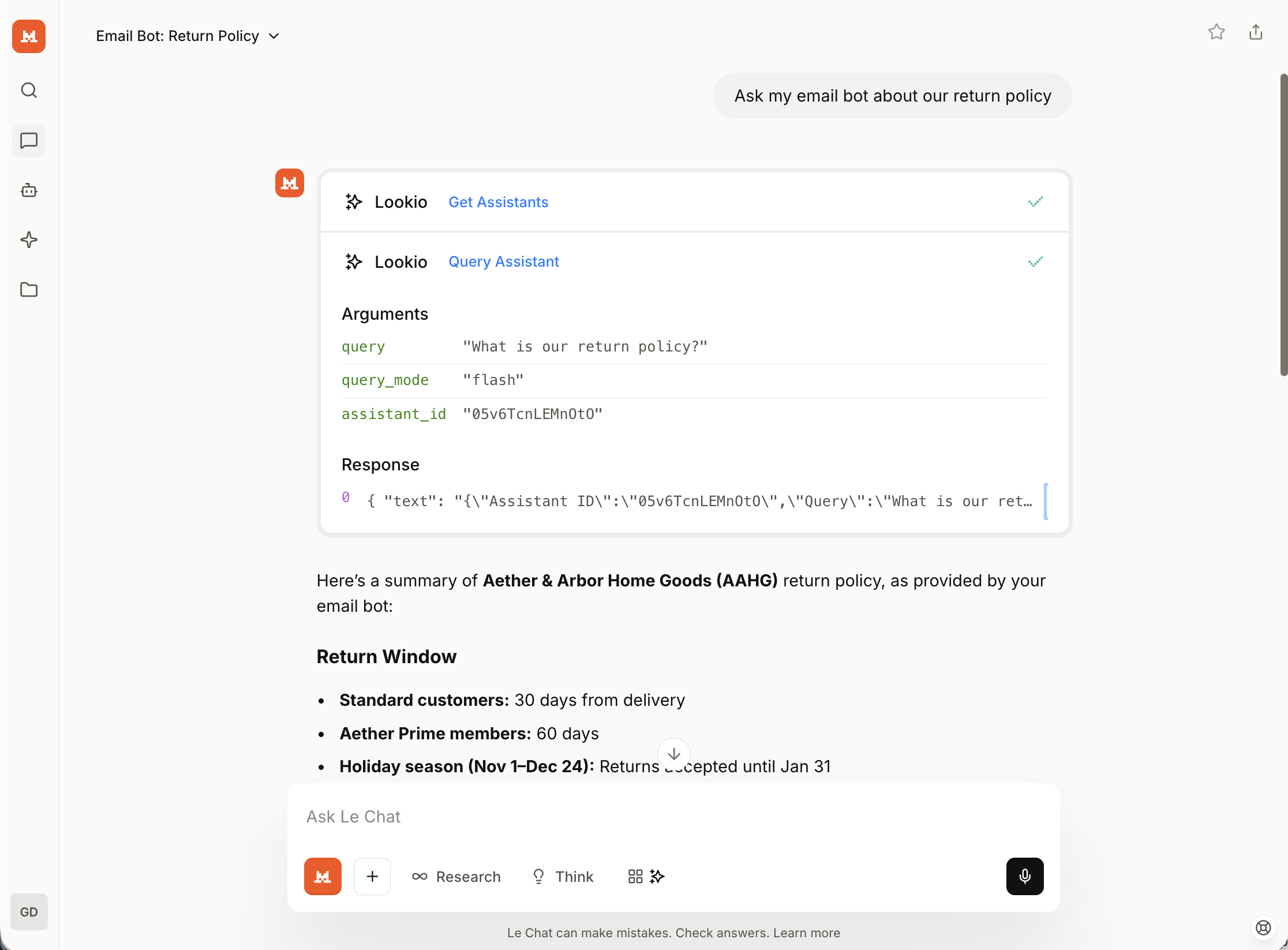1288x950 pixels.
Task: Collapse the Query Assistant arguments card
Action: 1035,261
